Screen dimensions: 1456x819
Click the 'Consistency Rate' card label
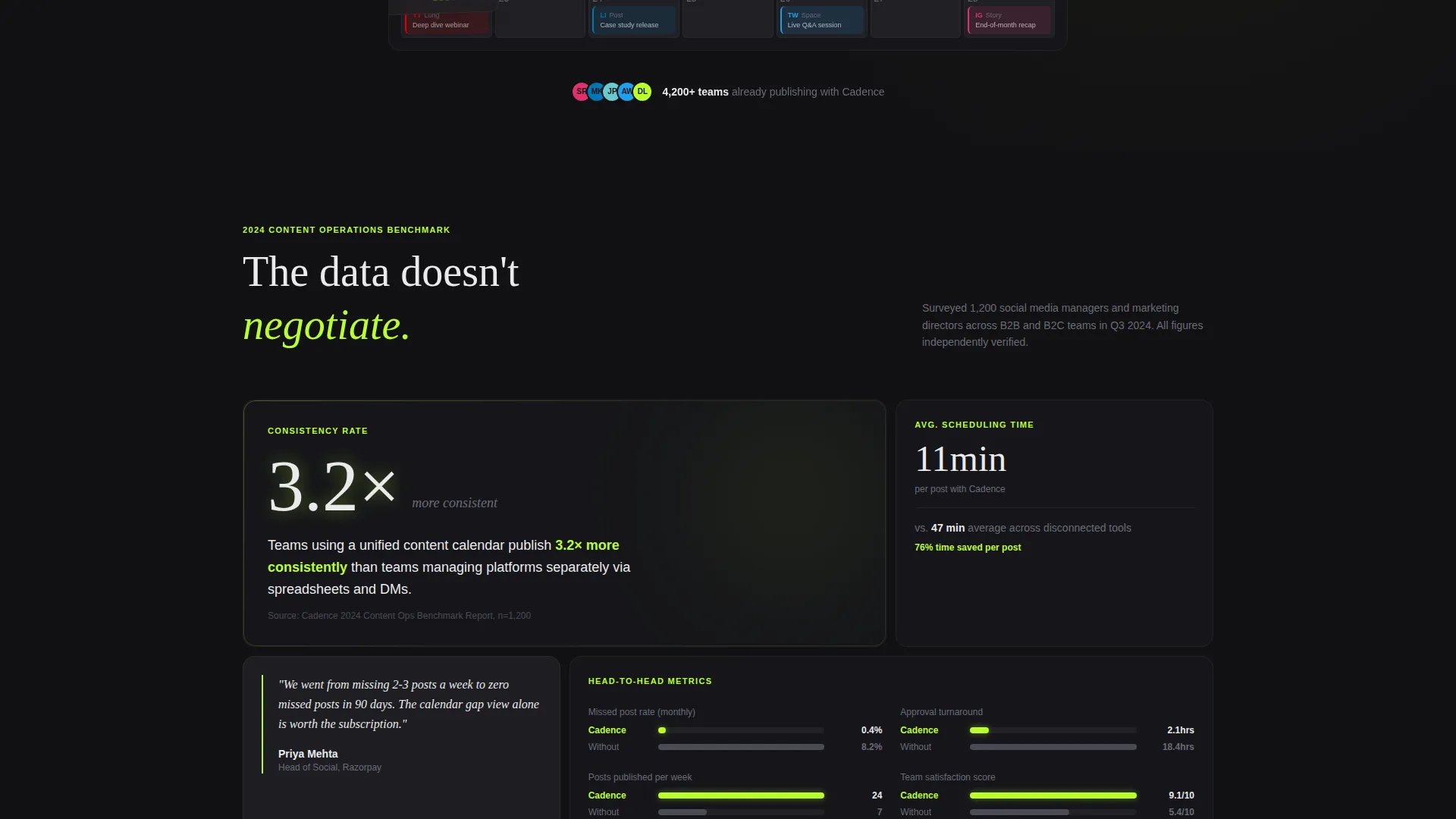[318, 431]
